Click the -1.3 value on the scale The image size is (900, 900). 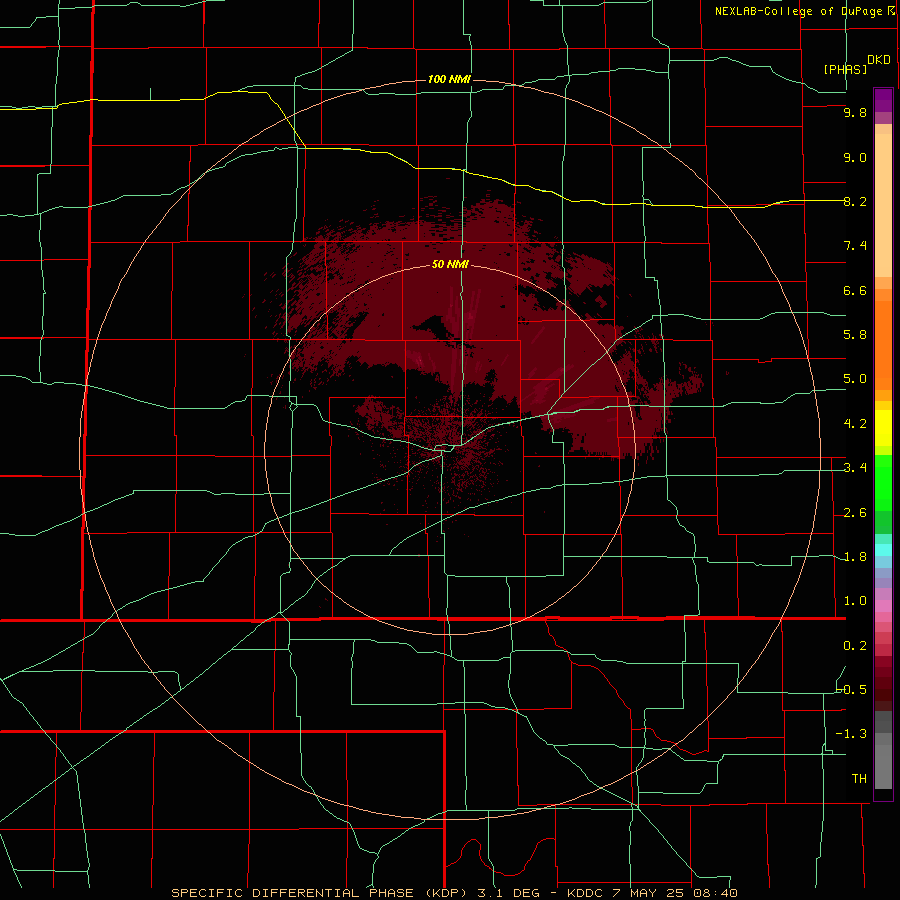pyautogui.click(x=852, y=734)
